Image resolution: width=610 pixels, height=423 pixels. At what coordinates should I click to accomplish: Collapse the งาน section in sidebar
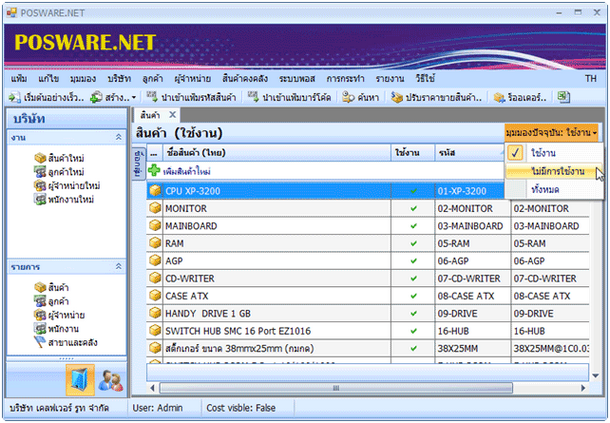[x=118, y=136]
